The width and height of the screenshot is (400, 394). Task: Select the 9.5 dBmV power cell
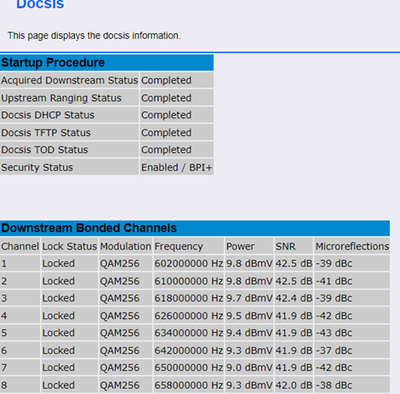[x=249, y=316]
